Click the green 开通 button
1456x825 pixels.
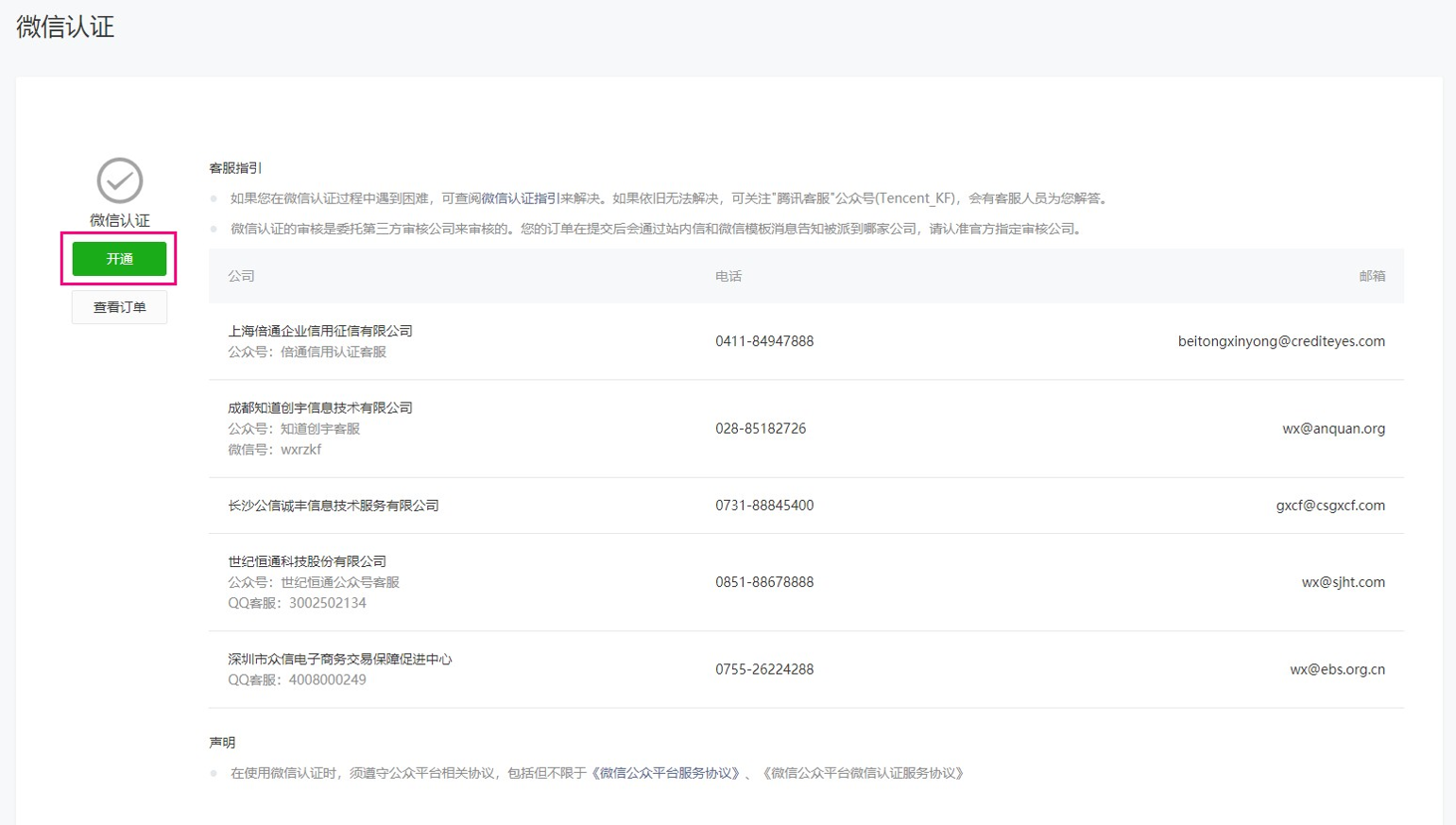(x=119, y=259)
